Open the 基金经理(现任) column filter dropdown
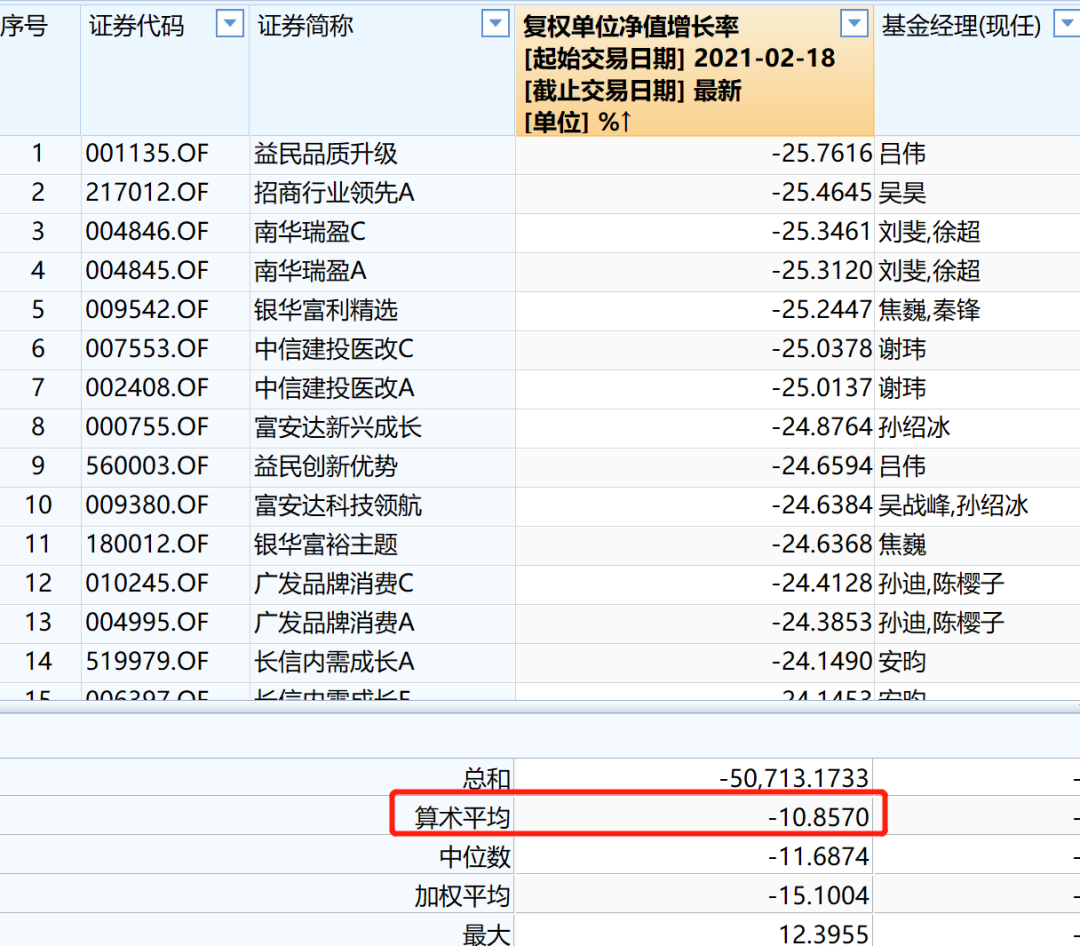Screen dimensions: 1080x946 pos(1068,24)
